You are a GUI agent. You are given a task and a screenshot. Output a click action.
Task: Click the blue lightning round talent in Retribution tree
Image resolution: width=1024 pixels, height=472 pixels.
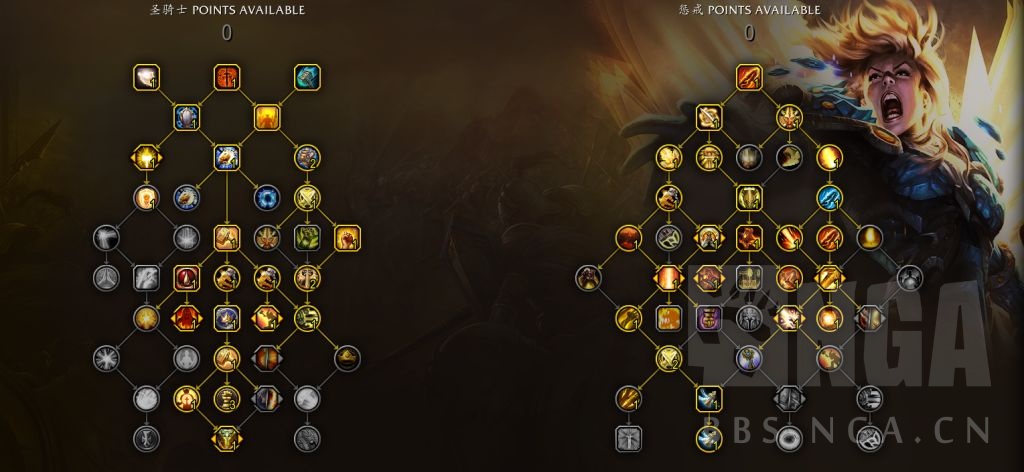(829, 198)
